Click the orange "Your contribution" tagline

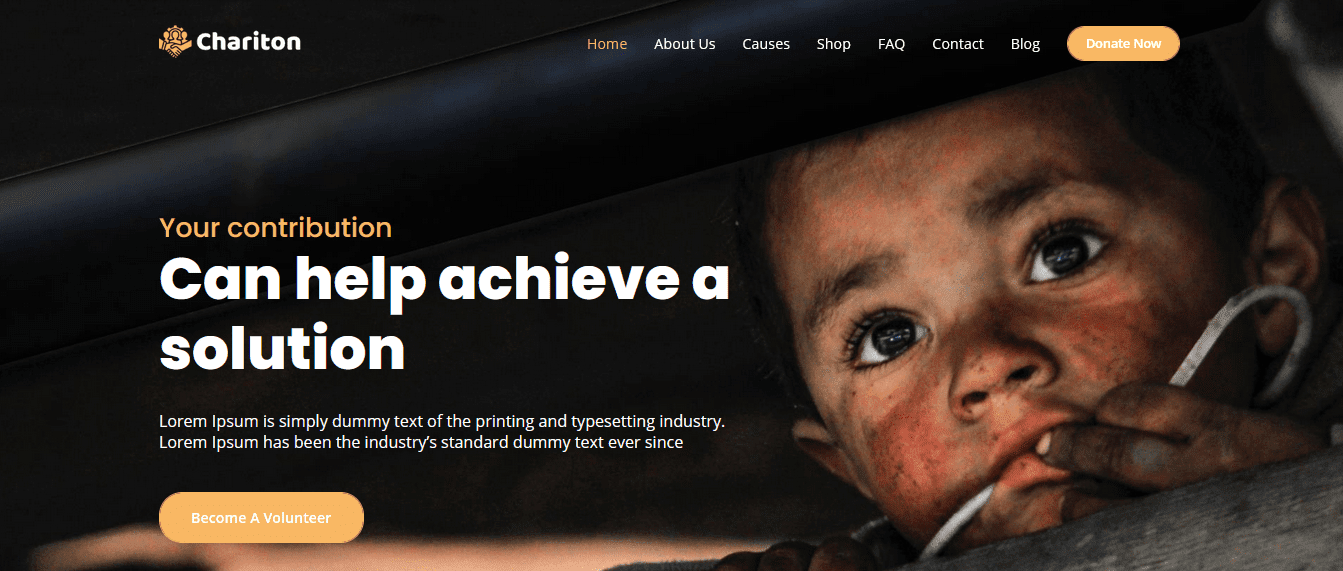pos(275,228)
